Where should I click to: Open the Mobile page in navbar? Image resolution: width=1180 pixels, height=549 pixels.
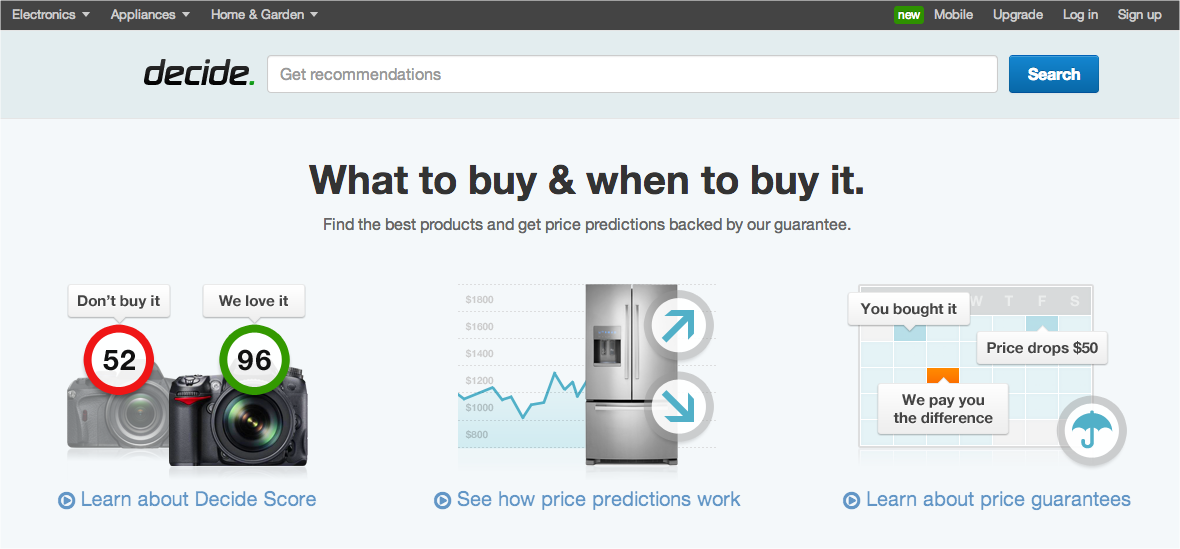[953, 15]
